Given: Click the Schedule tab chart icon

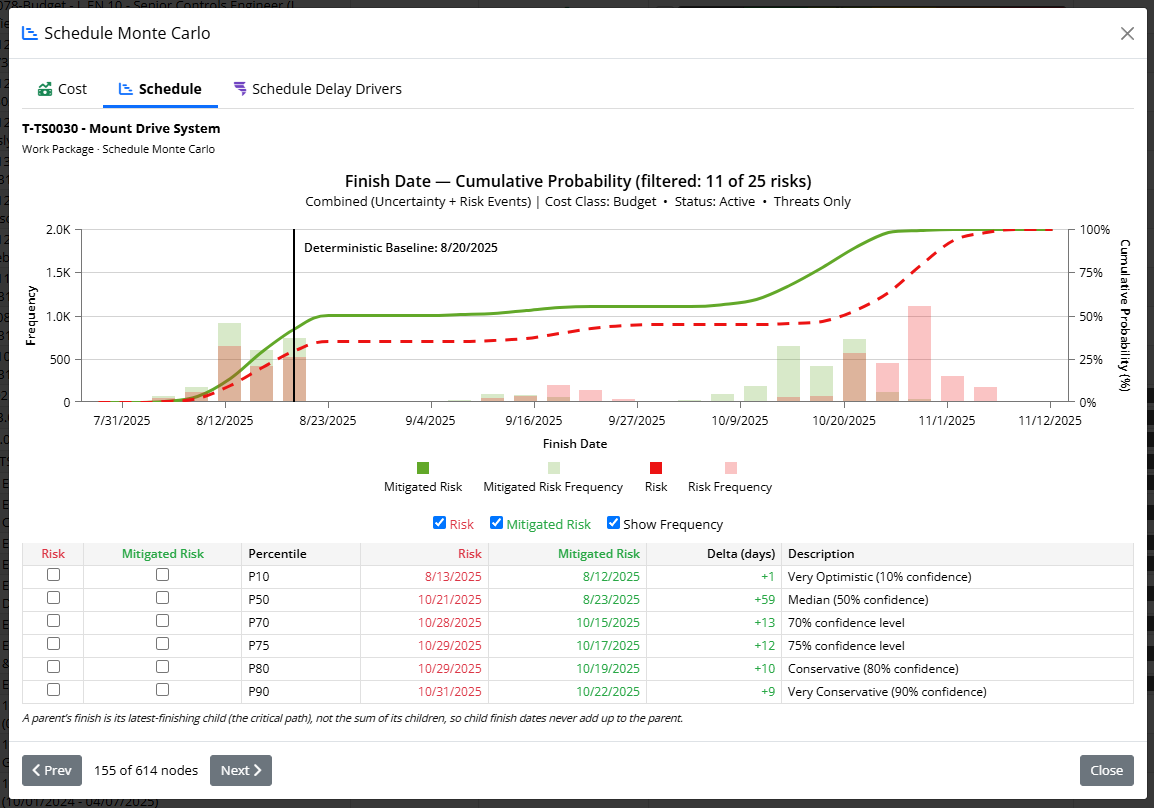Looking at the screenshot, I should pyautogui.click(x=126, y=89).
